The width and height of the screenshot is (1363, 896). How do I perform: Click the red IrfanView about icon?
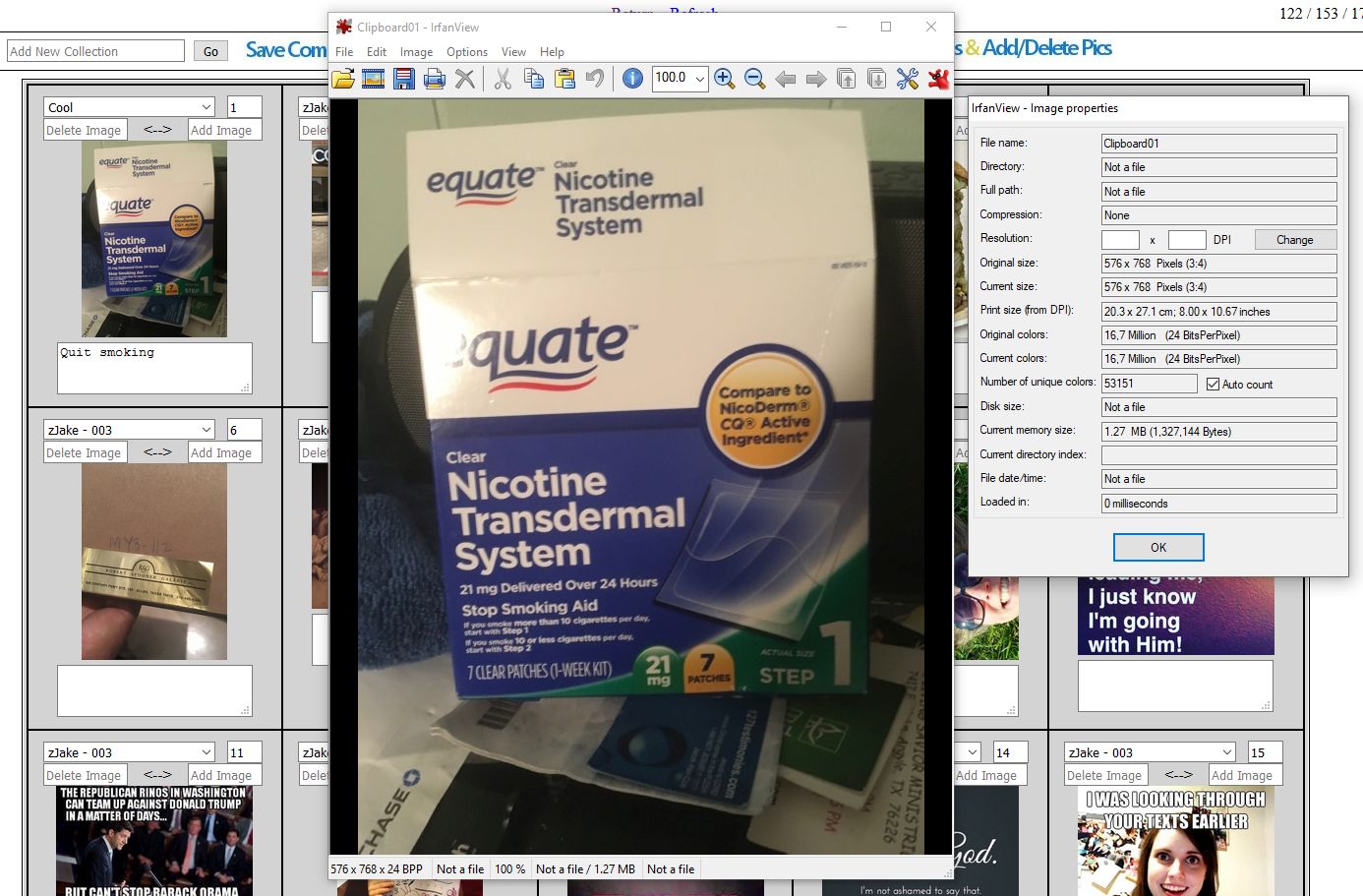[x=938, y=79]
